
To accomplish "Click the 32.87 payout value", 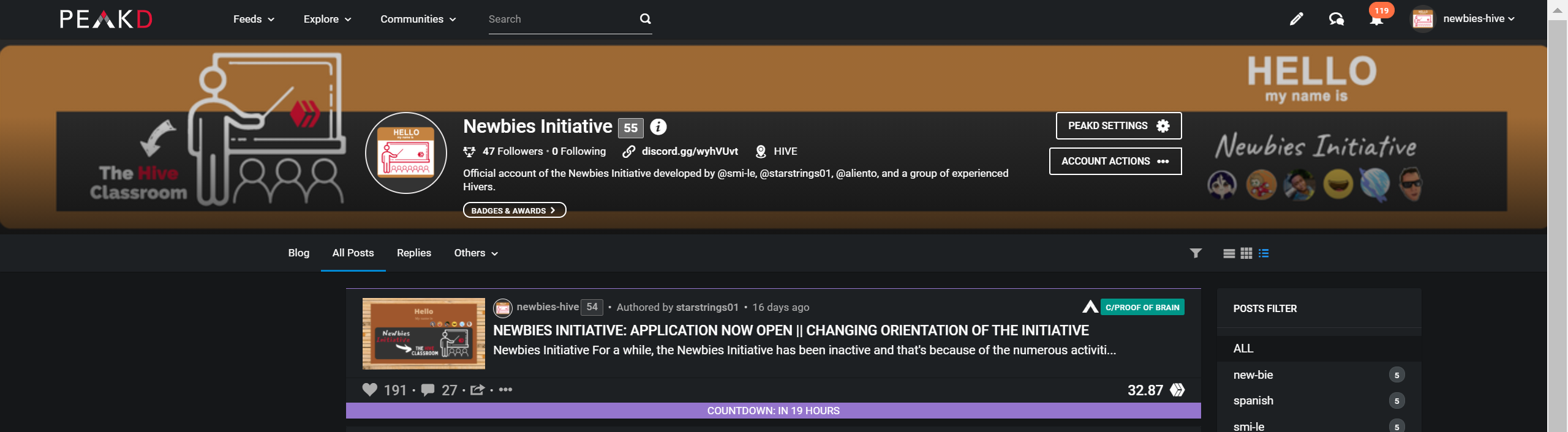I will point(1145,390).
